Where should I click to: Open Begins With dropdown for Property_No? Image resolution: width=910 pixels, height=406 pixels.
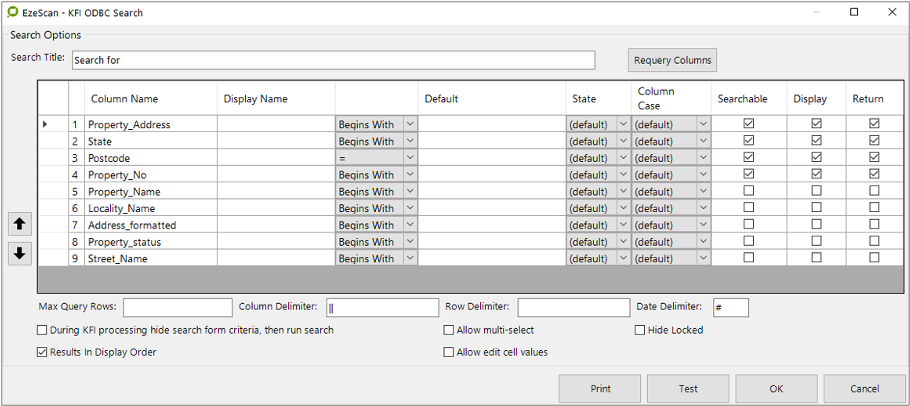click(408, 175)
